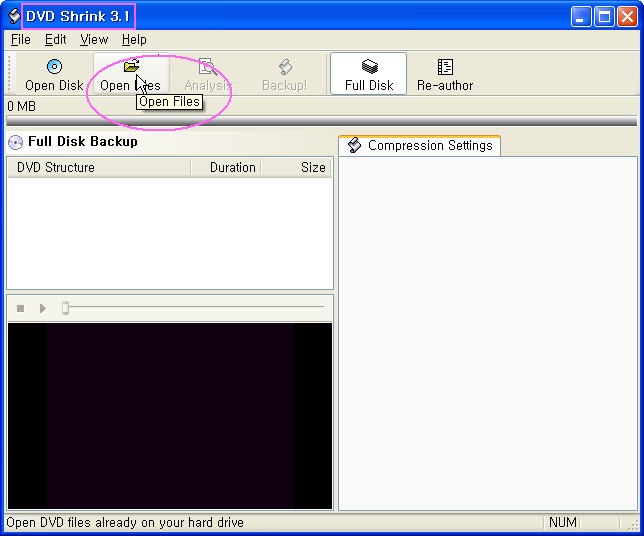Click the DVD Shrink title bar app icon
Image resolution: width=644 pixels, height=536 pixels.
coord(14,16)
